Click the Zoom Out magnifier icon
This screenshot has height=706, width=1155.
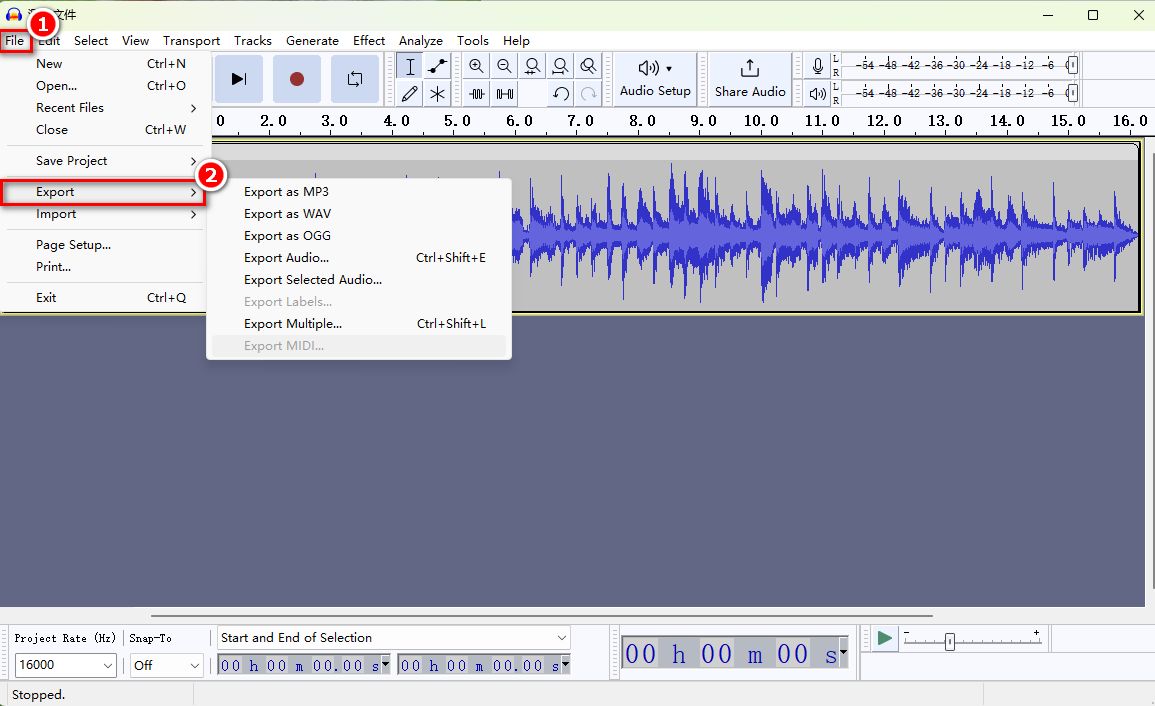pyautogui.click(x=505, y=66)
